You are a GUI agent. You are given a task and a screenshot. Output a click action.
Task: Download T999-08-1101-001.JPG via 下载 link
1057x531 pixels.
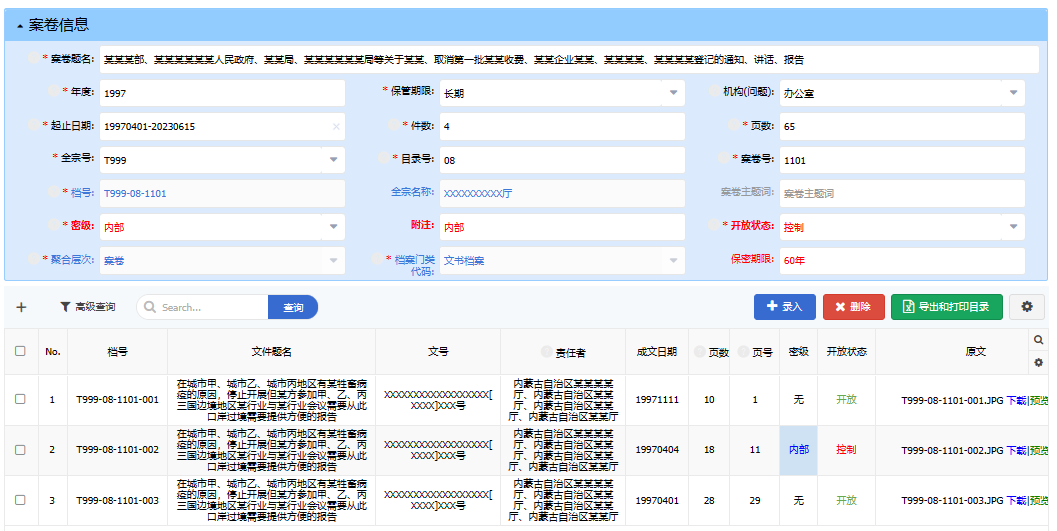point(1016,400)
